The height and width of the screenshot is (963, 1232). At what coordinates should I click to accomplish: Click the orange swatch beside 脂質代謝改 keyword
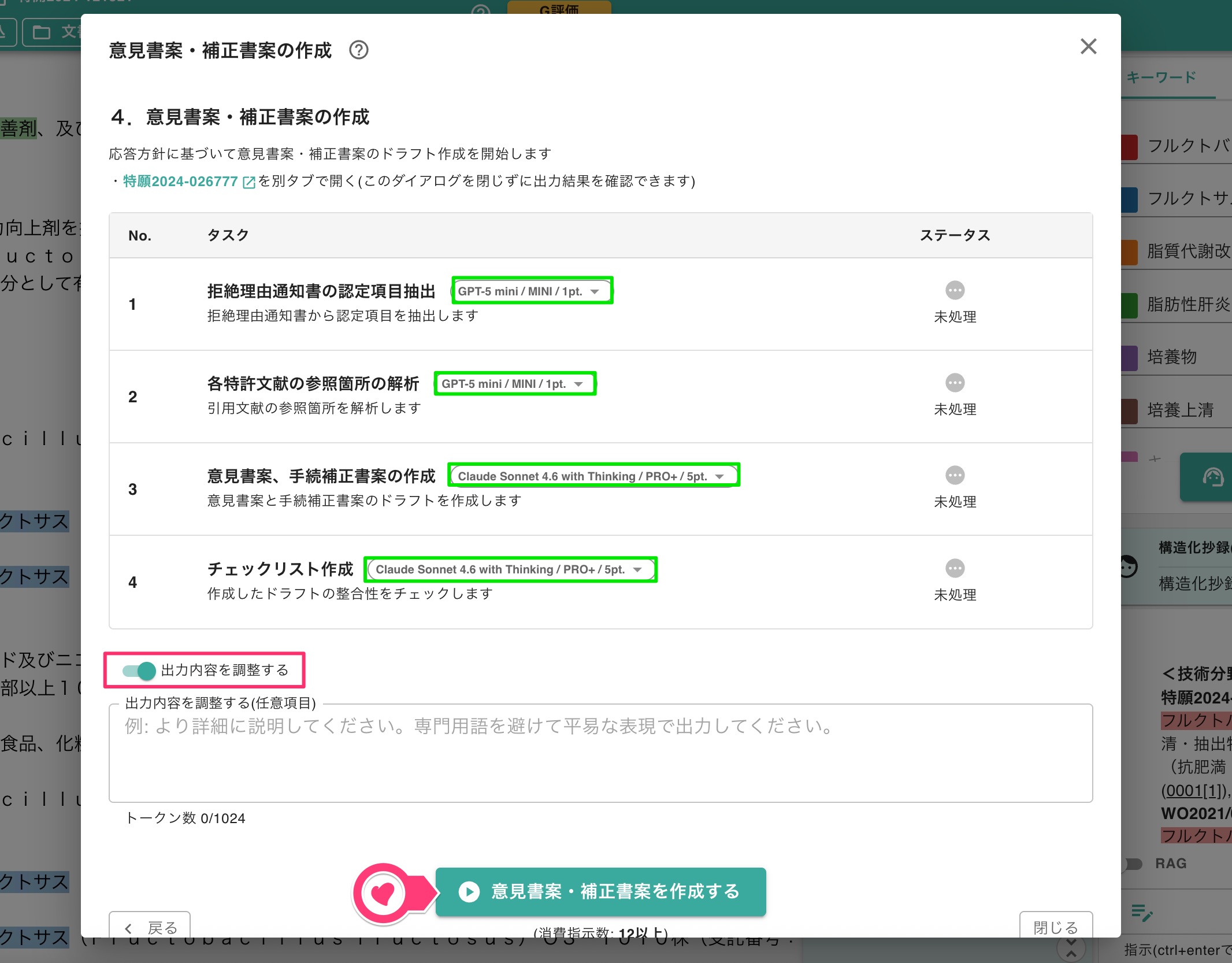pyautogui.click(x=1130, y=252)
